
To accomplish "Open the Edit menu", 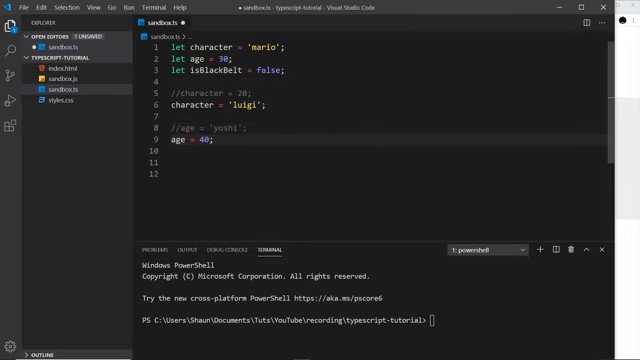I will pos(41,7).
